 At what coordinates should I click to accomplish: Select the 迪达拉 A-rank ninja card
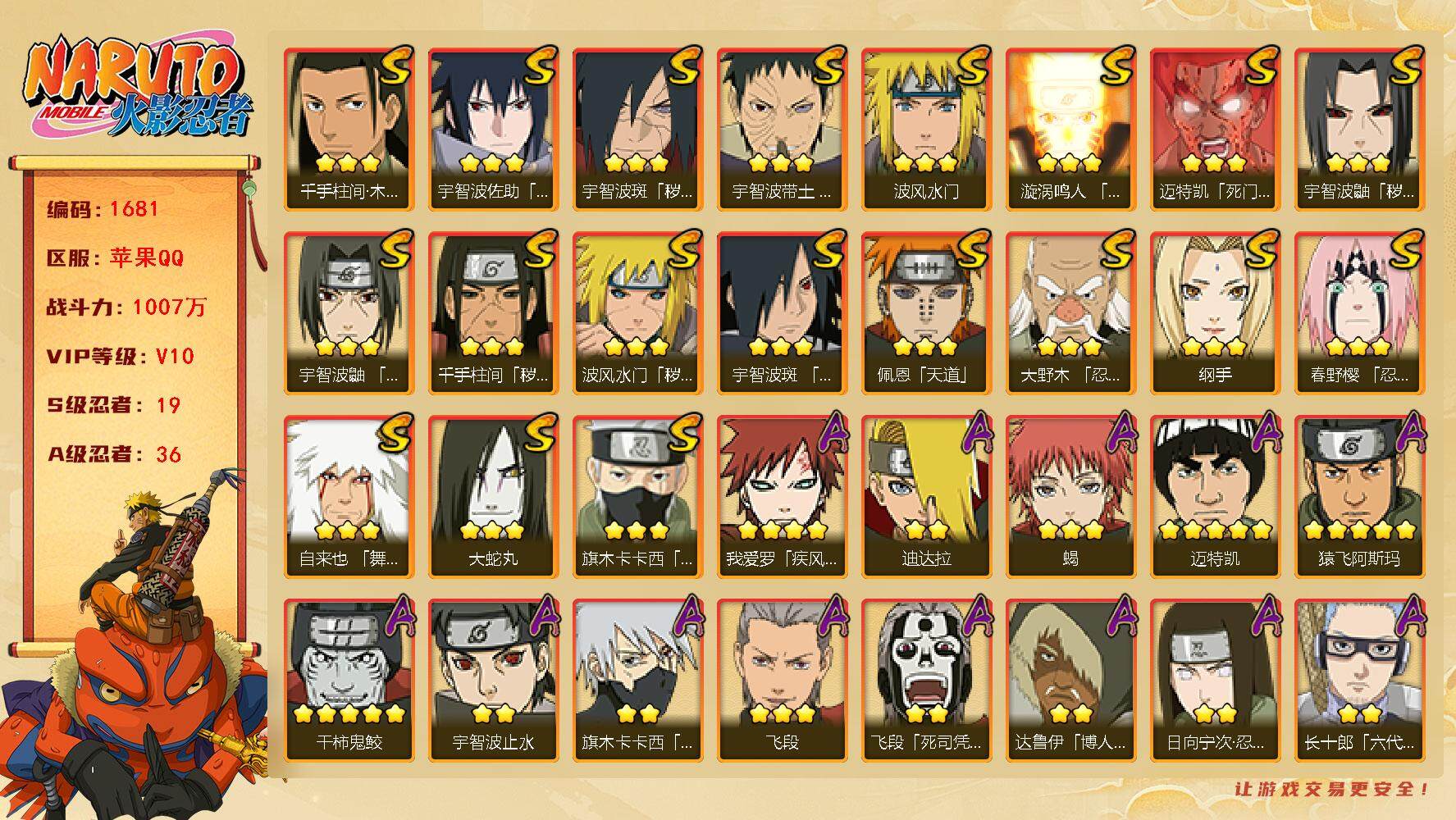[x=926, y=496]
